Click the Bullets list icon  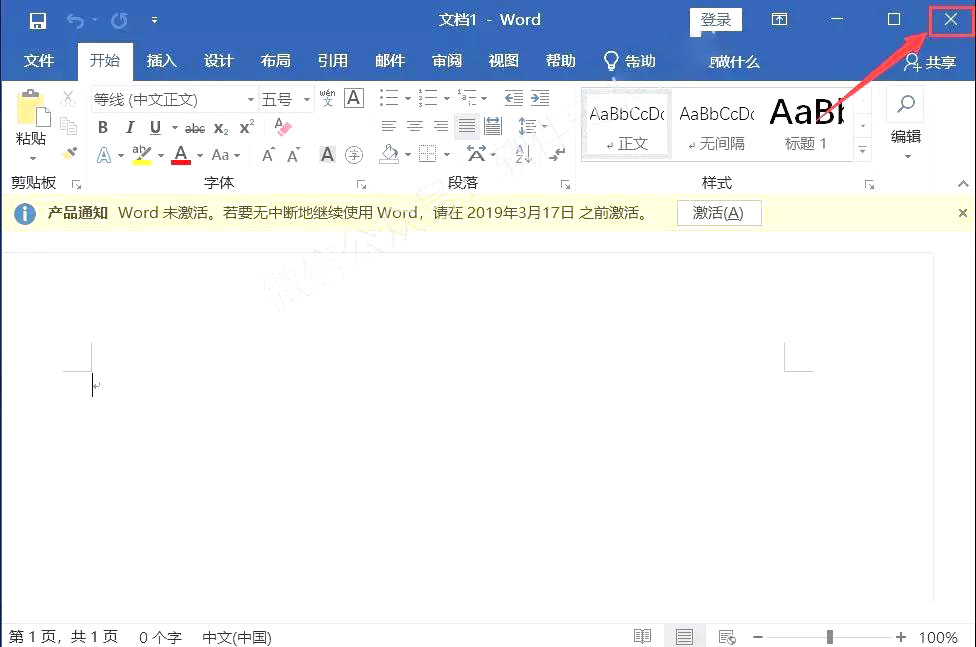point(390,98)
